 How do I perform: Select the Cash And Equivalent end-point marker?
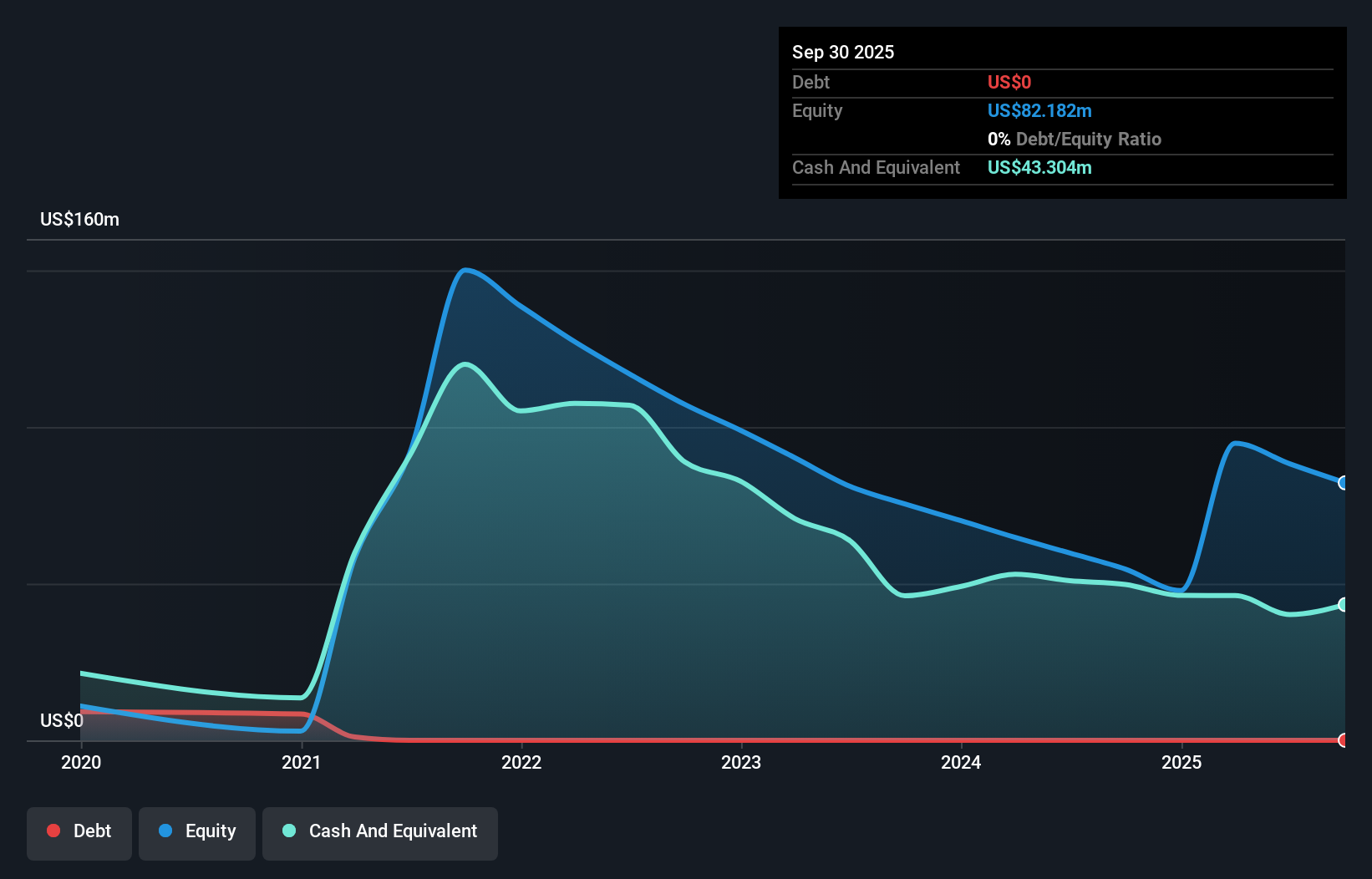point(1344,604)
